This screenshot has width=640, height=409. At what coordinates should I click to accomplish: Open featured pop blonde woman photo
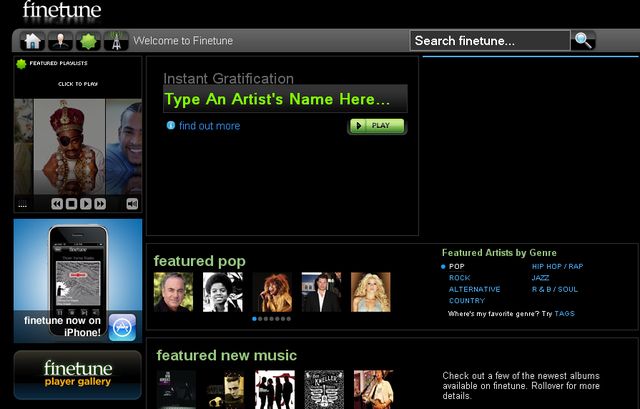tap(371, 292)
